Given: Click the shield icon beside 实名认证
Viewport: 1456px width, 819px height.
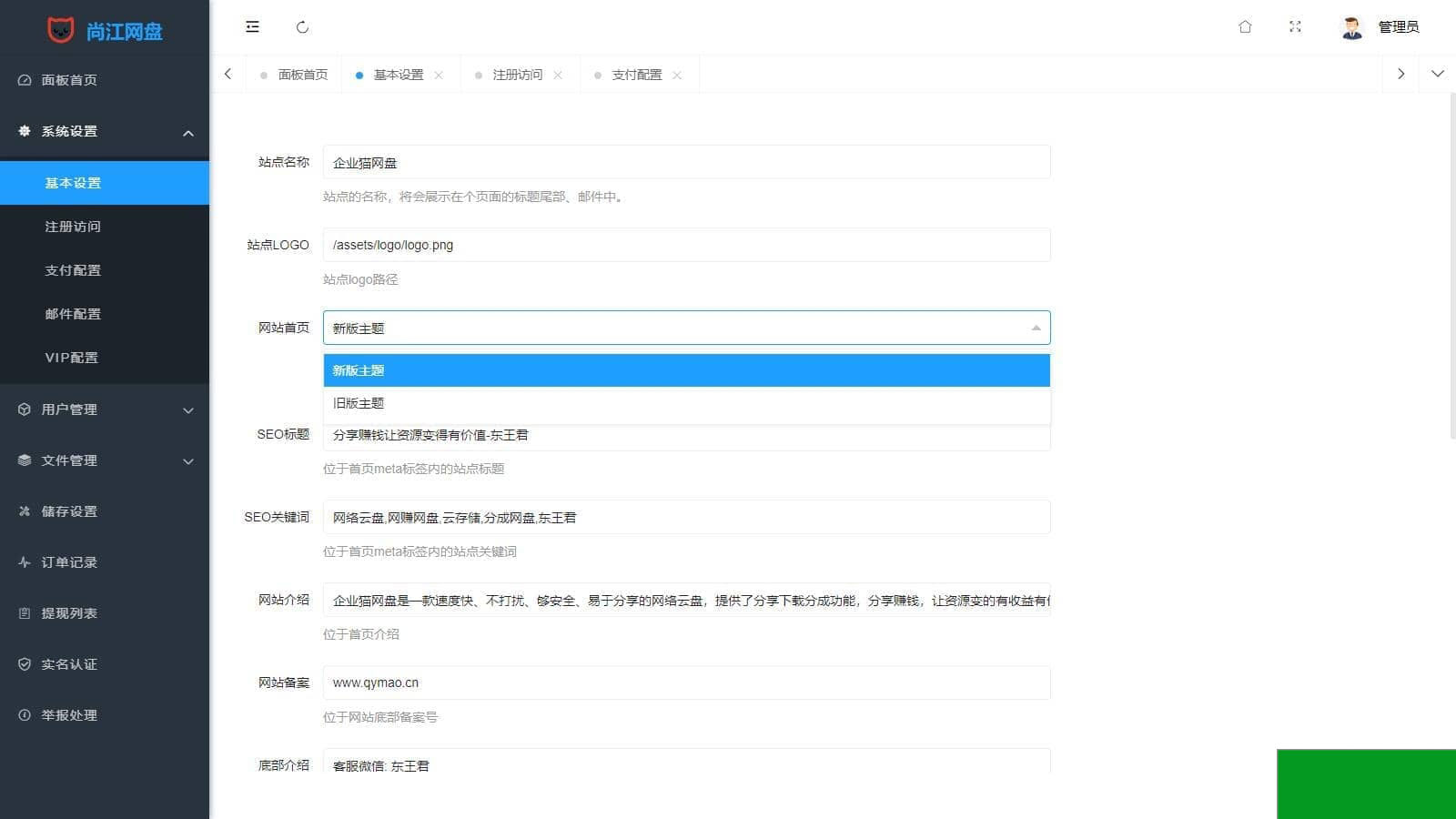Looking at the screenshot, I should (25, 664).
